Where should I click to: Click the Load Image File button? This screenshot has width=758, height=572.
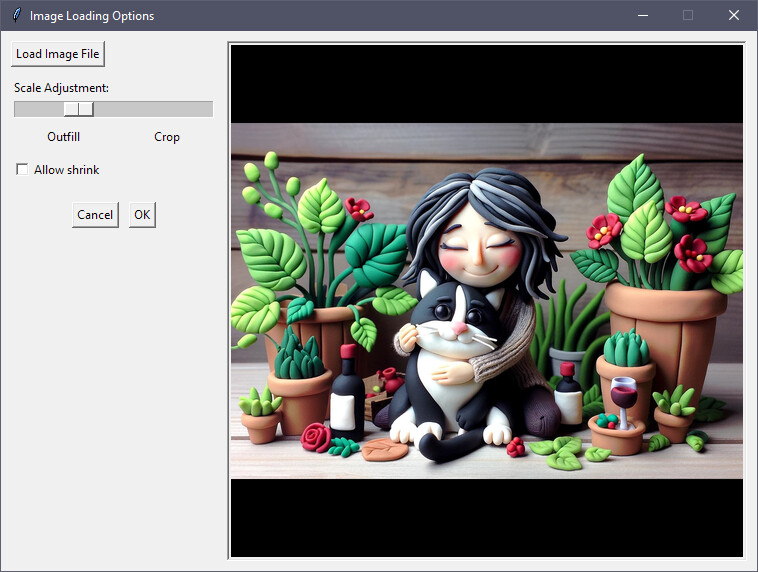click(58, 54)
